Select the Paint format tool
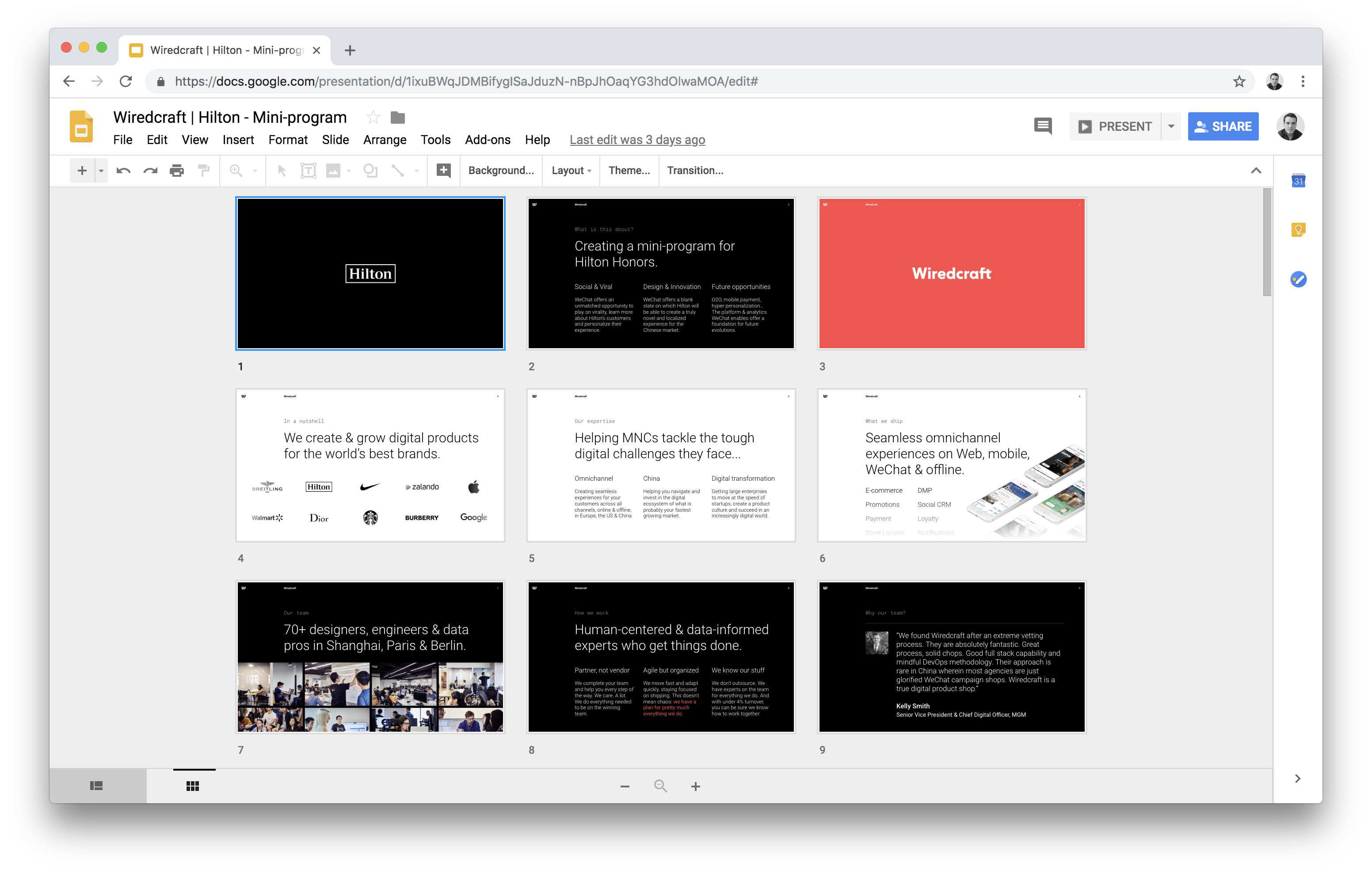 (x=203, y=171)
